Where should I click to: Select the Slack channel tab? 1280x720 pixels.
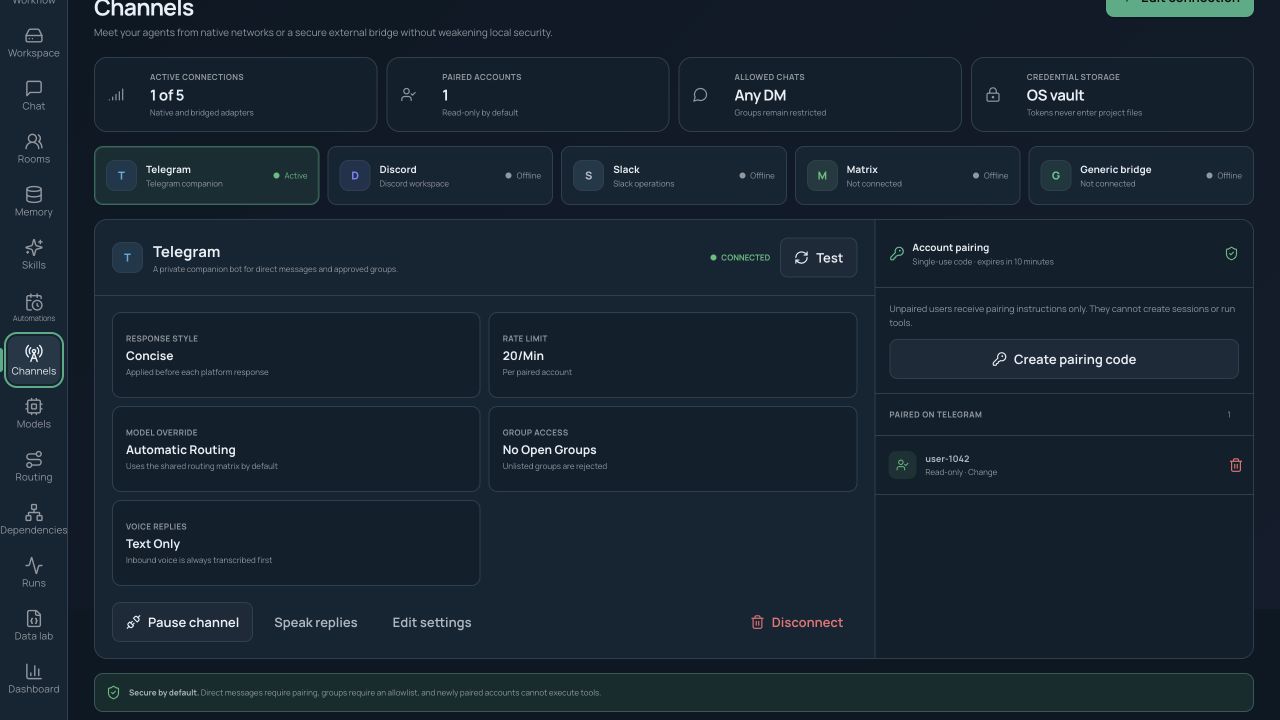pos(674,176)
